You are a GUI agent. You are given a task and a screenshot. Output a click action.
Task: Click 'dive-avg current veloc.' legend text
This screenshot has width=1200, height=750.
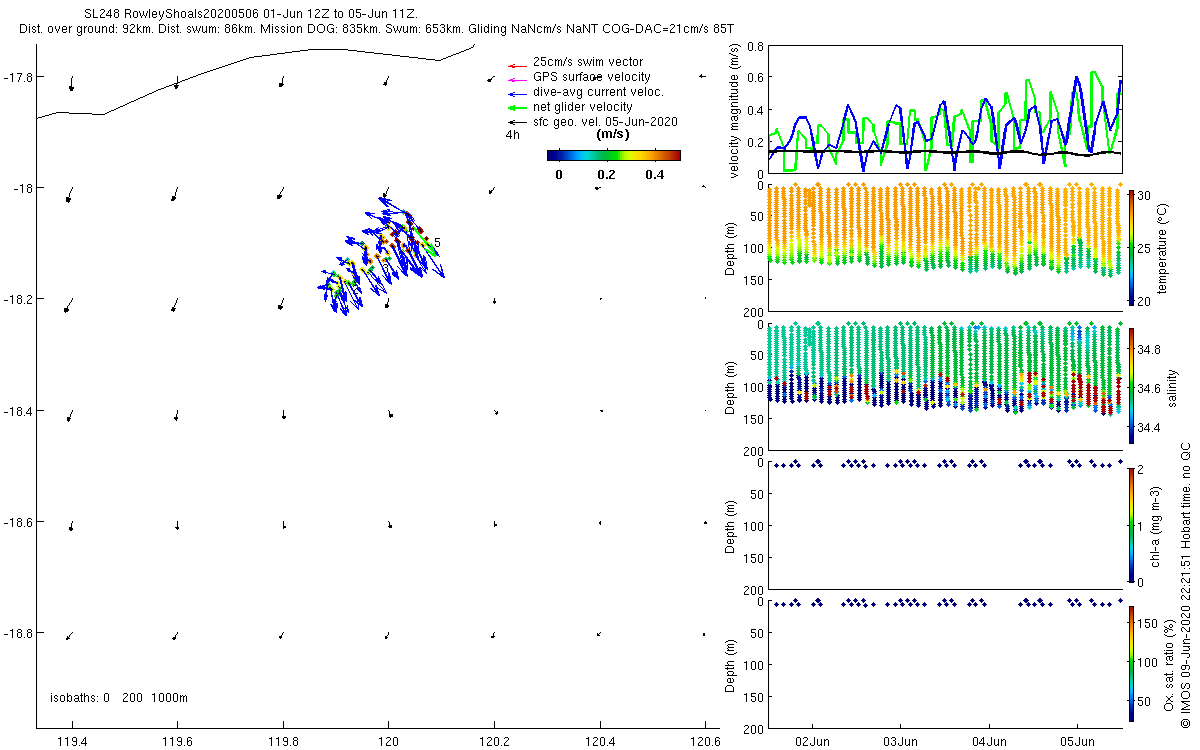599,92
